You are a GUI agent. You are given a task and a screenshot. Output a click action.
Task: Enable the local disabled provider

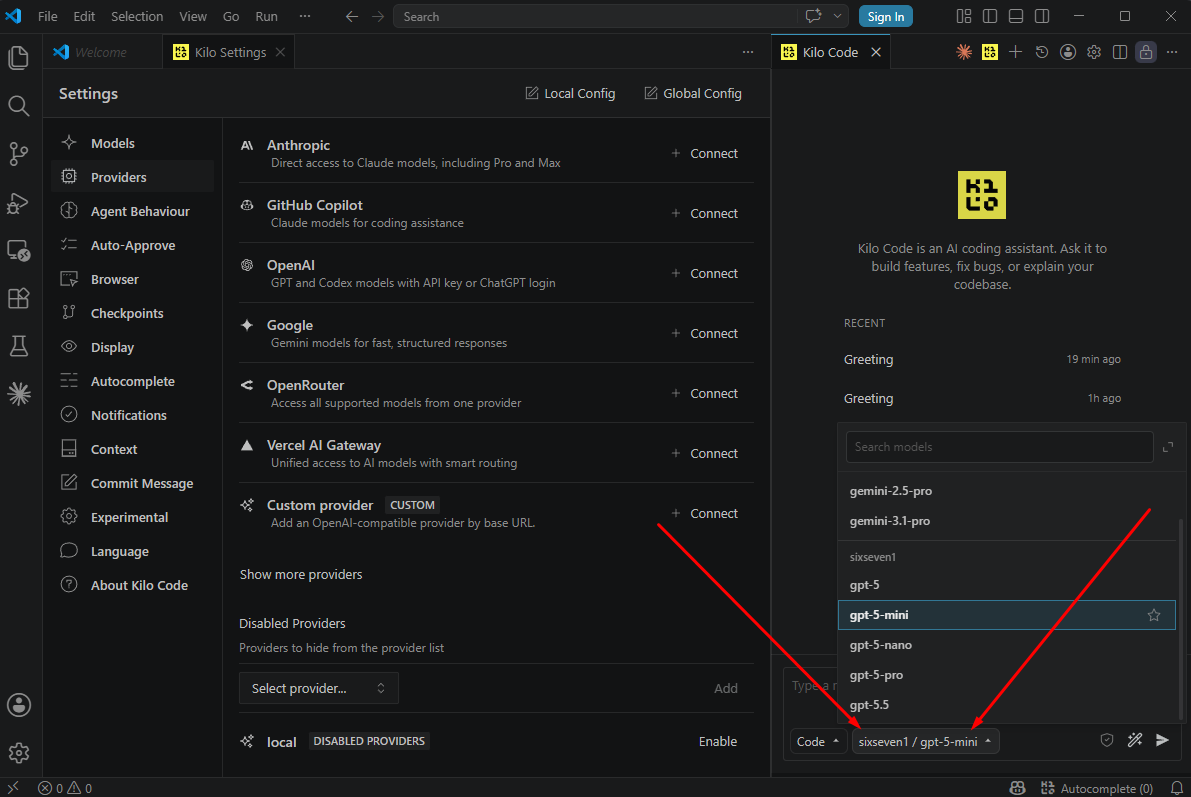[x=718, y=742]
